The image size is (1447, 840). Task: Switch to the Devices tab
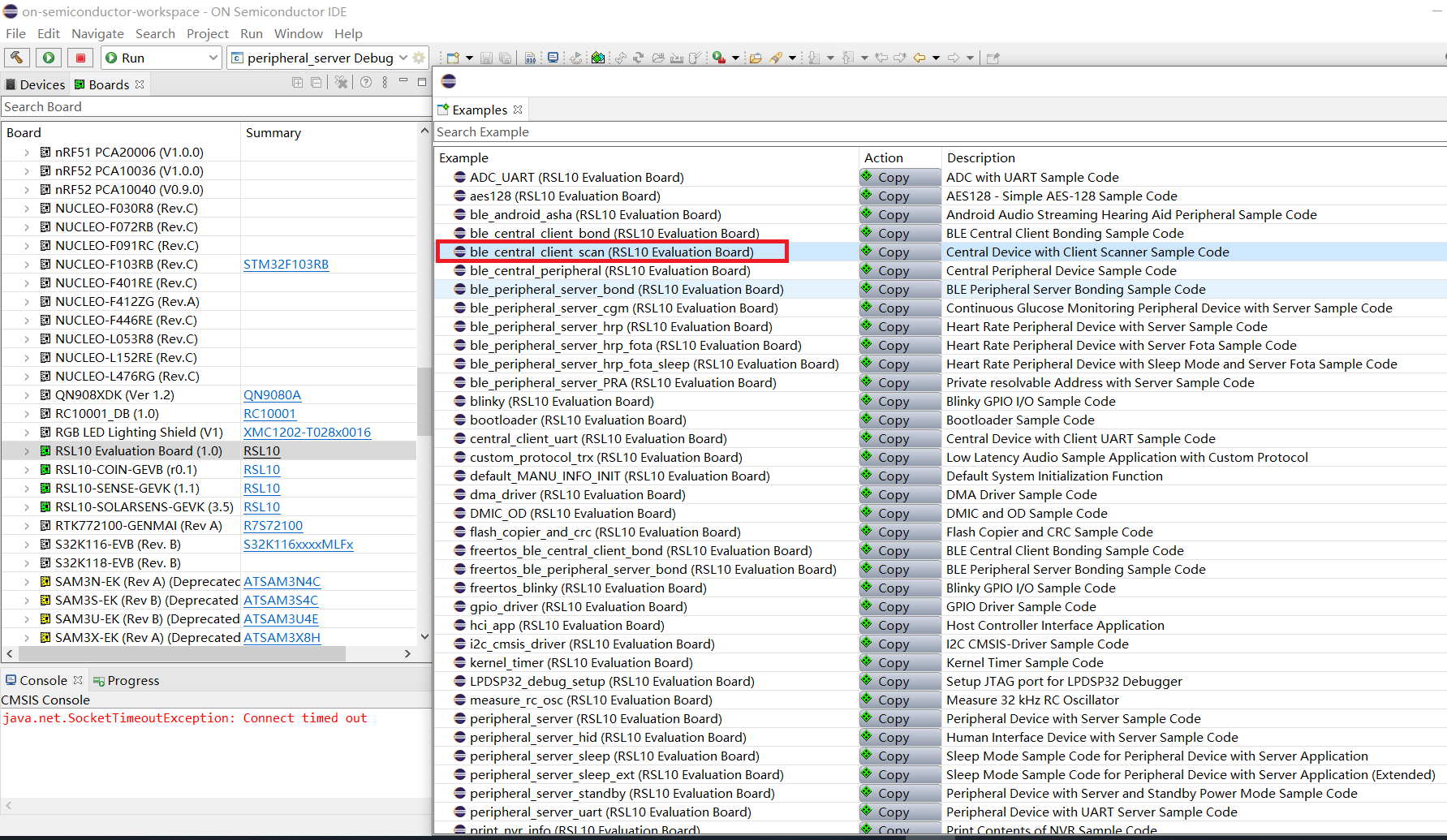(x=35, y=84)
